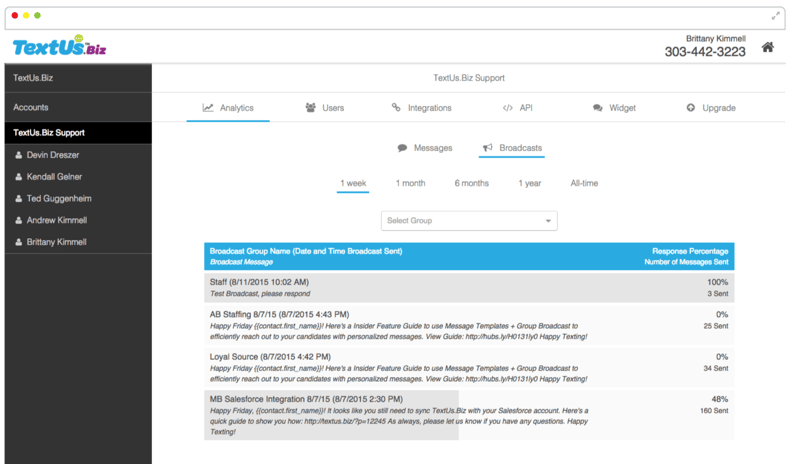This screenshot has height=464, width=790.
Task: Click the '25 Sent' count
Action: click(716, 326)
